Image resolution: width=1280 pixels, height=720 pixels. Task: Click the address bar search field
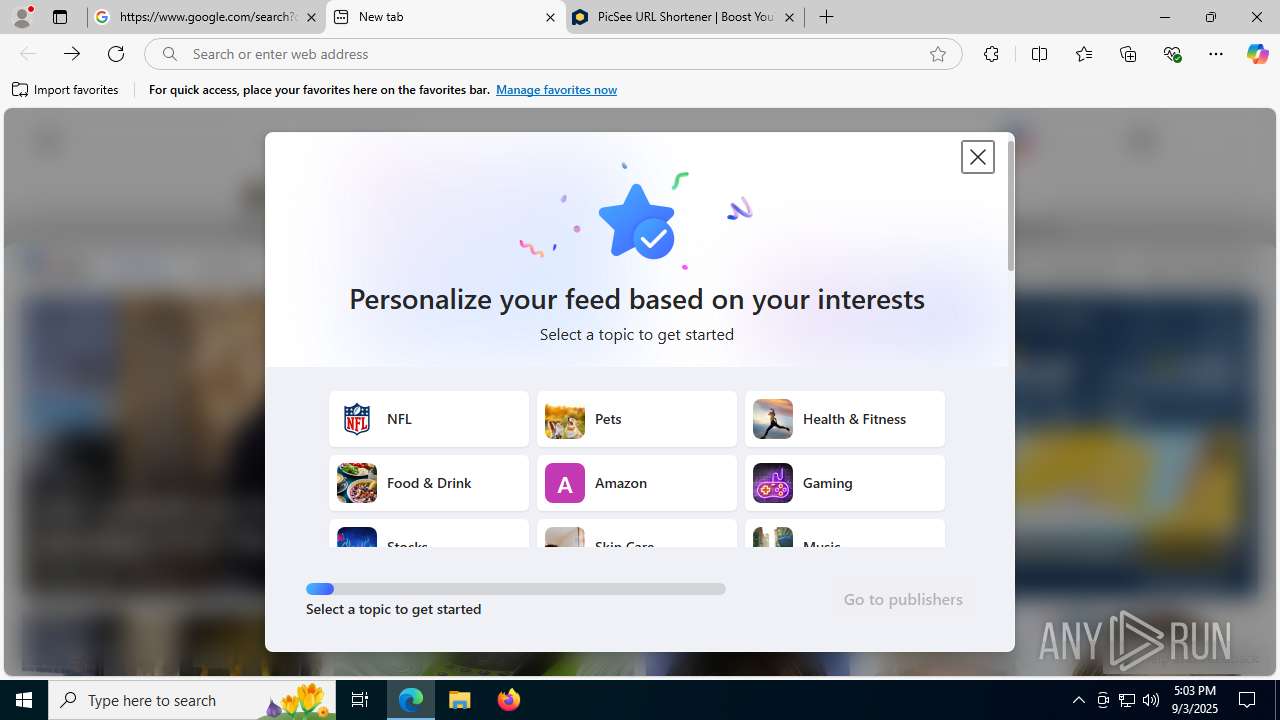tap(553, 54)
